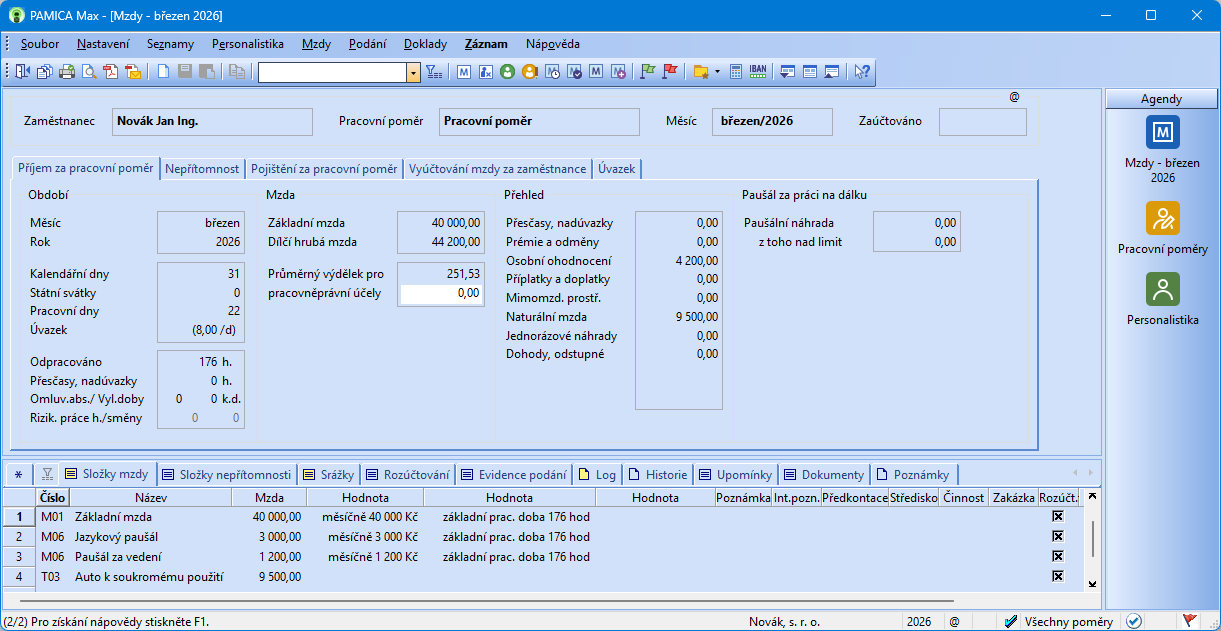Image resolution: width=1221 pixels, height=631 pixels.
Task: Mark the record with the green flag
Action: 648,71
